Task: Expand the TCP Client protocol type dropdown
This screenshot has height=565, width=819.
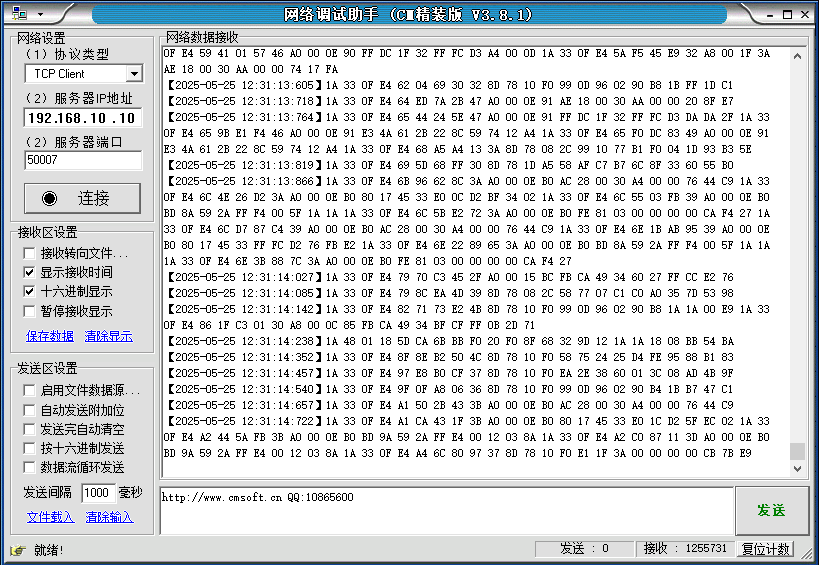Action: pos(134,74)
